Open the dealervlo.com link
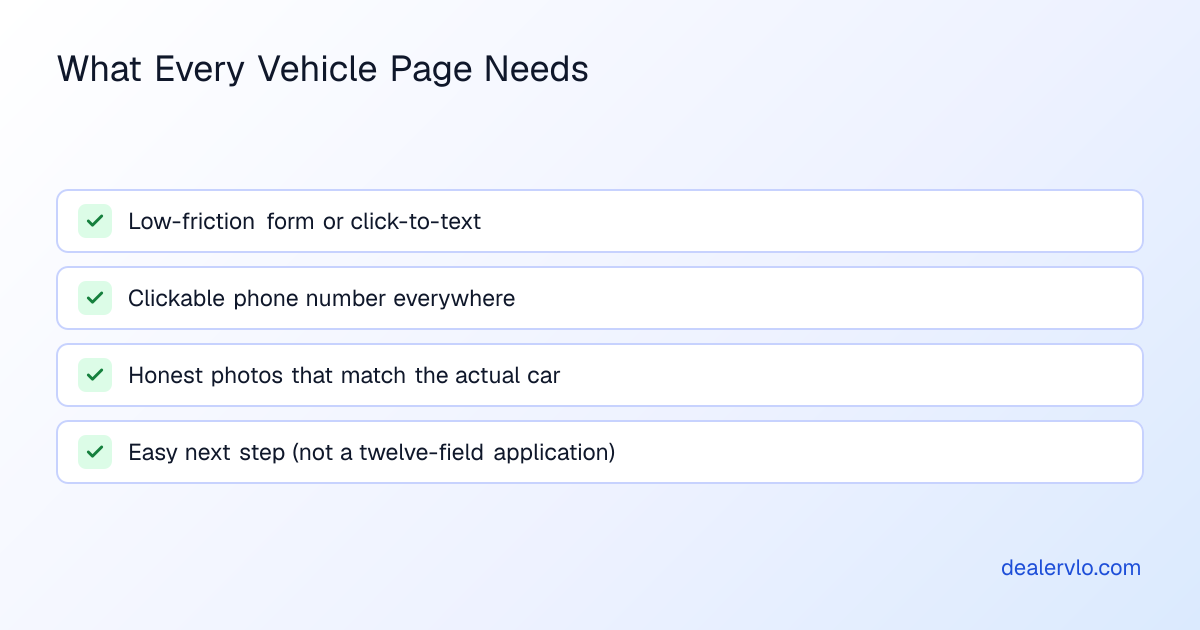This screenshot has width=1200, height=630. tap(1071, 568)
